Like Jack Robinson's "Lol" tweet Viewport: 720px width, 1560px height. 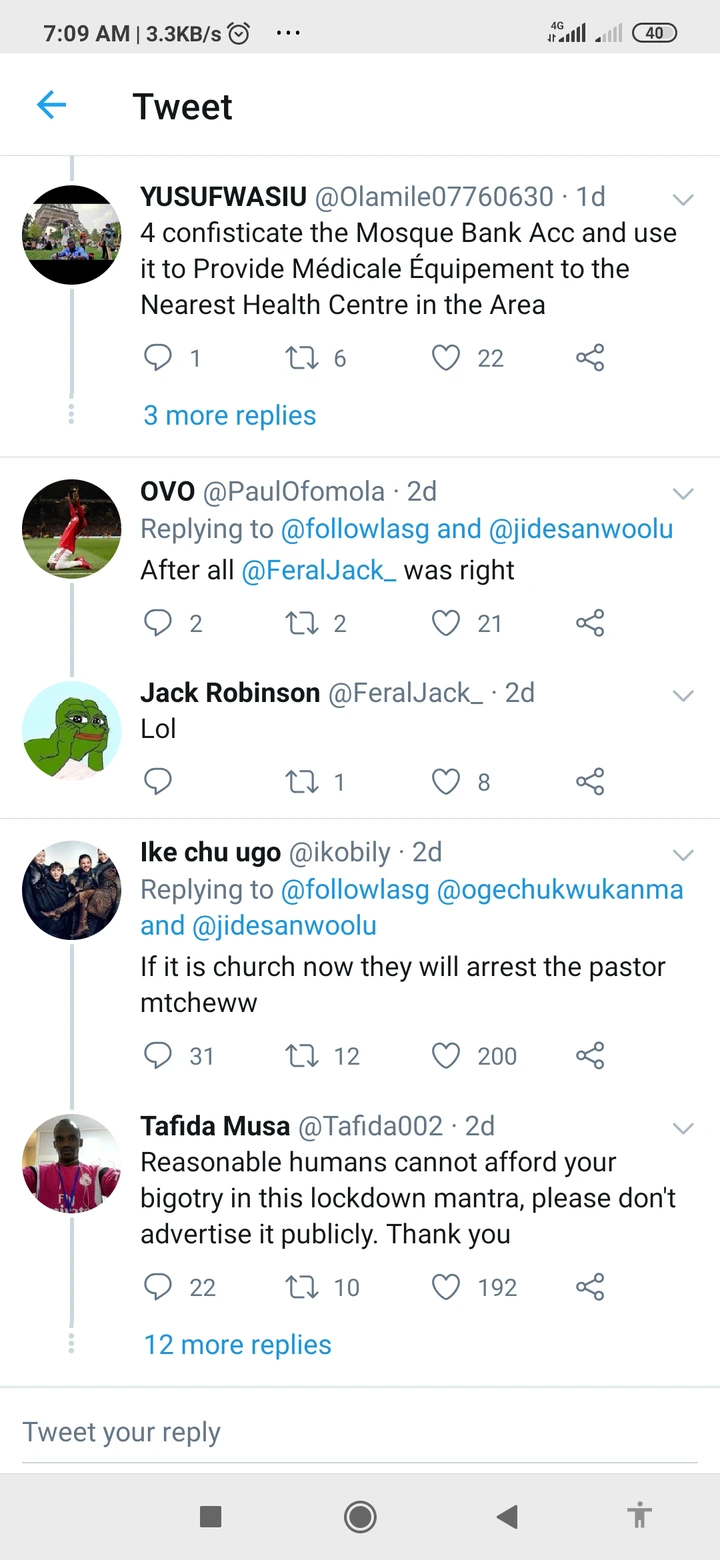[446, 781]
